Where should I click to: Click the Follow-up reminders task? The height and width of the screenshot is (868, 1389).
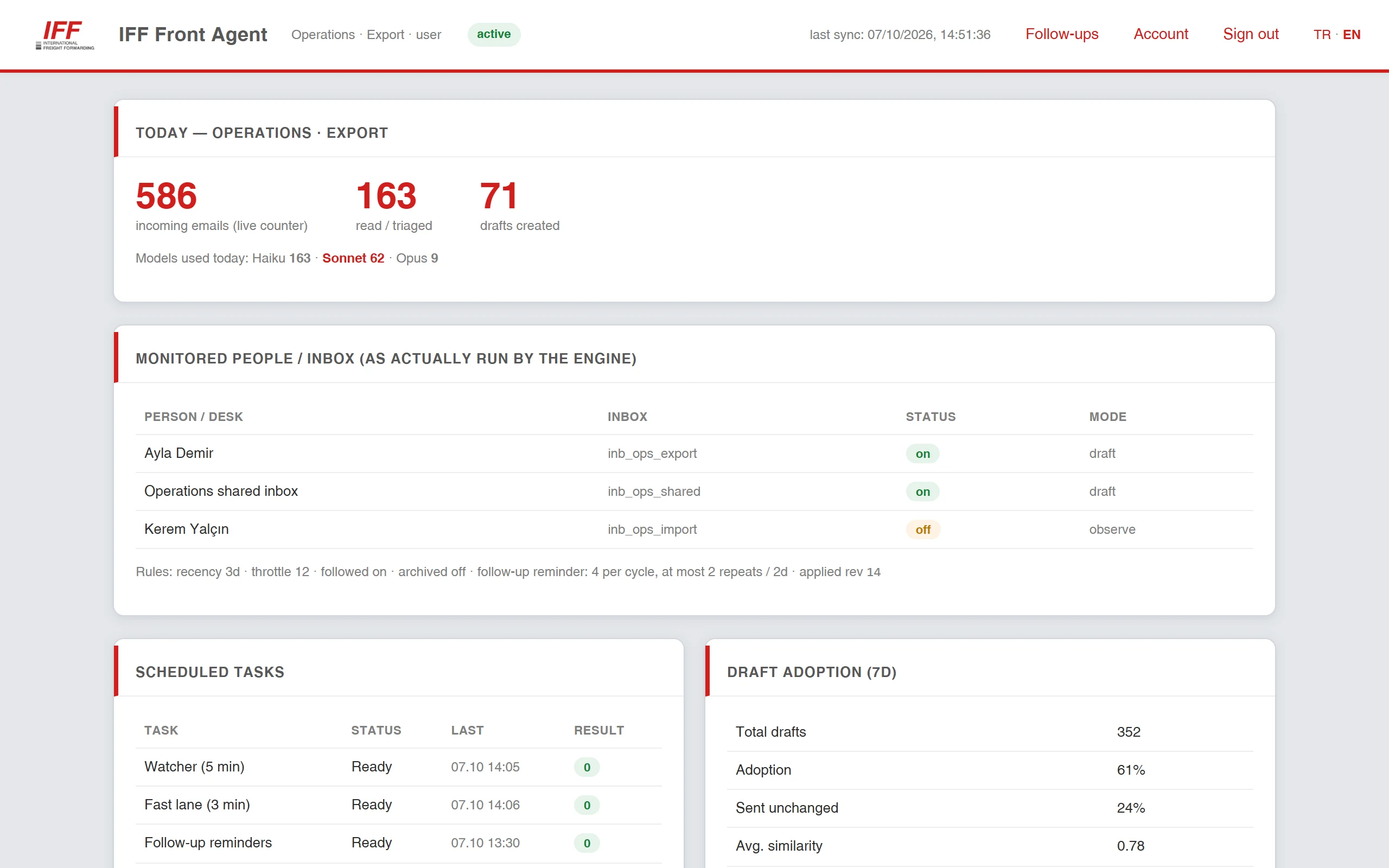[208, 842]
